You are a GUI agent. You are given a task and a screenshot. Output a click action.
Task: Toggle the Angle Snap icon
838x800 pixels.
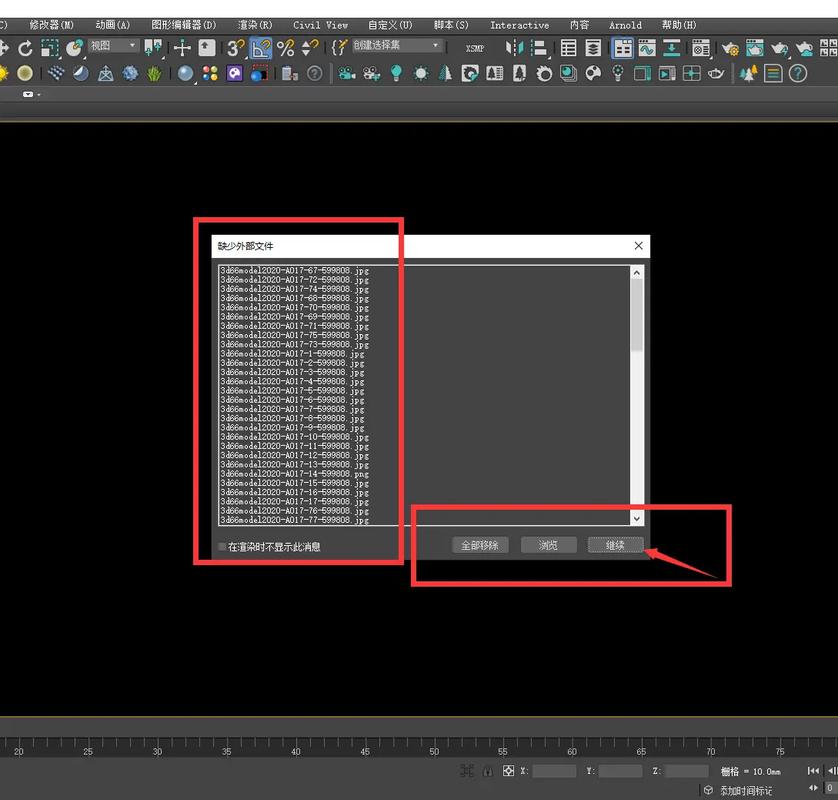click(261, 48)
